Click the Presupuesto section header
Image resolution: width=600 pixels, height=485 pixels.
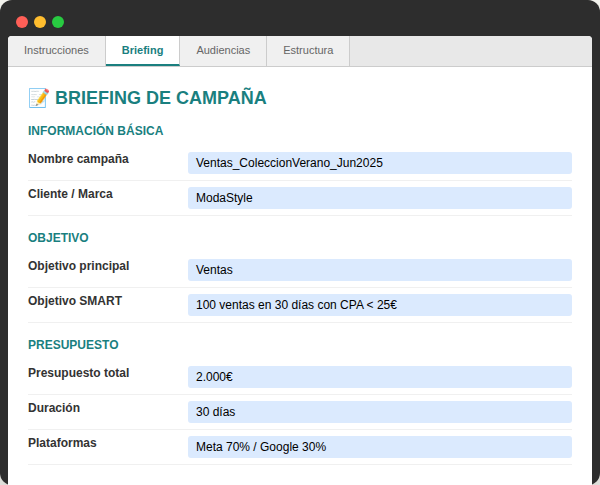(x=73, y=345)
